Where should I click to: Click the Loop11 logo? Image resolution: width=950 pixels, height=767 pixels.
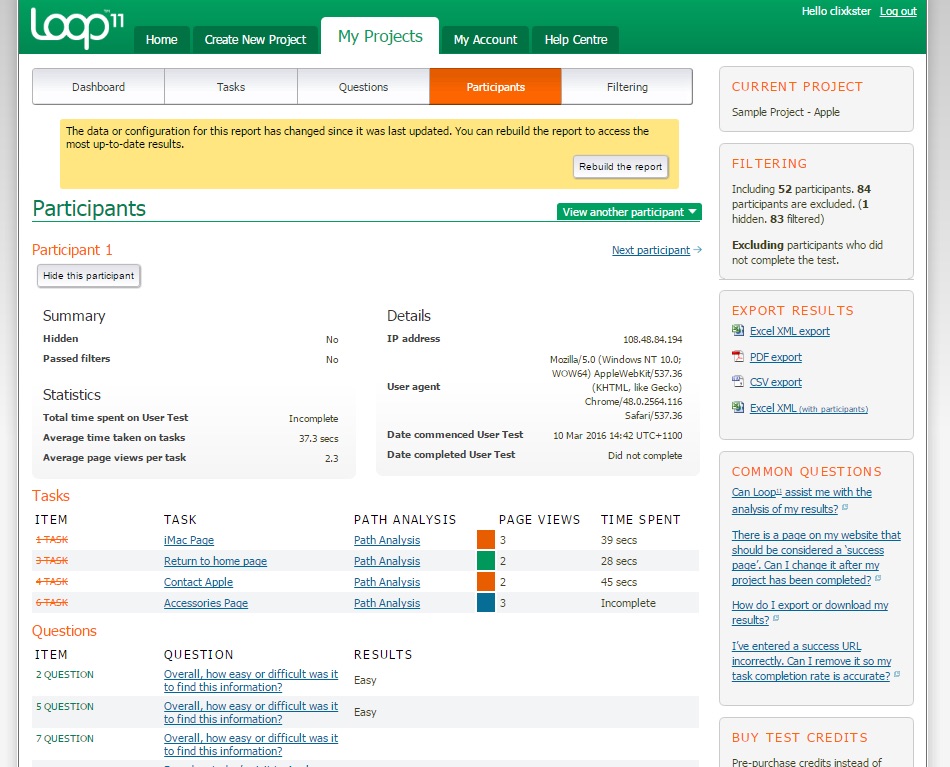78,27
